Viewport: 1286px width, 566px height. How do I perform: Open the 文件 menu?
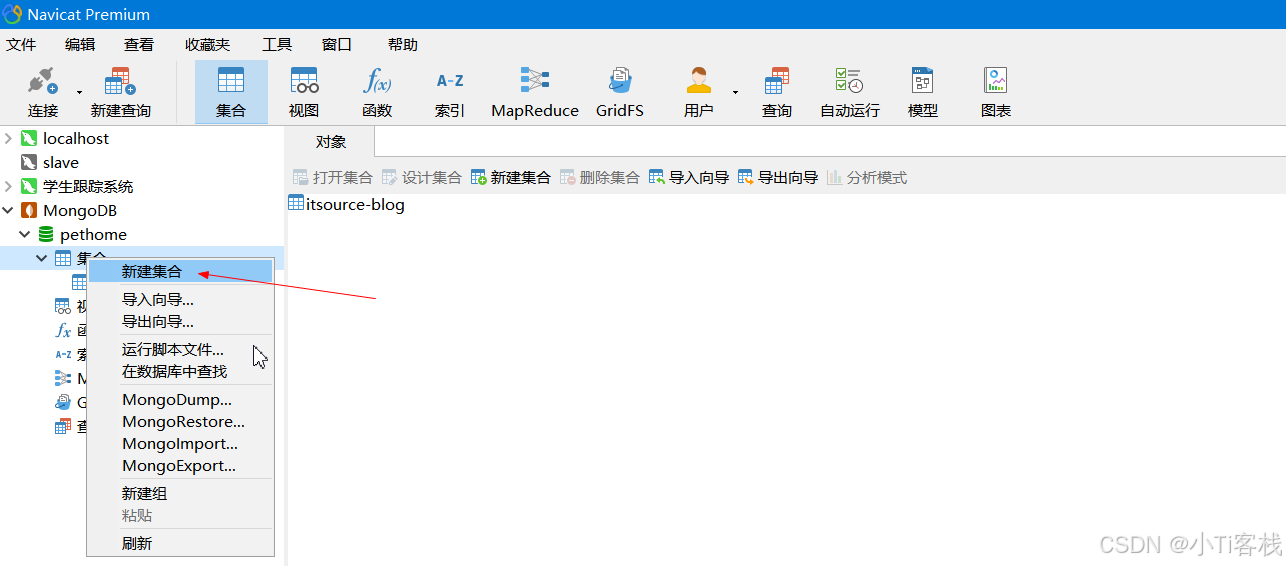point(21,44)
